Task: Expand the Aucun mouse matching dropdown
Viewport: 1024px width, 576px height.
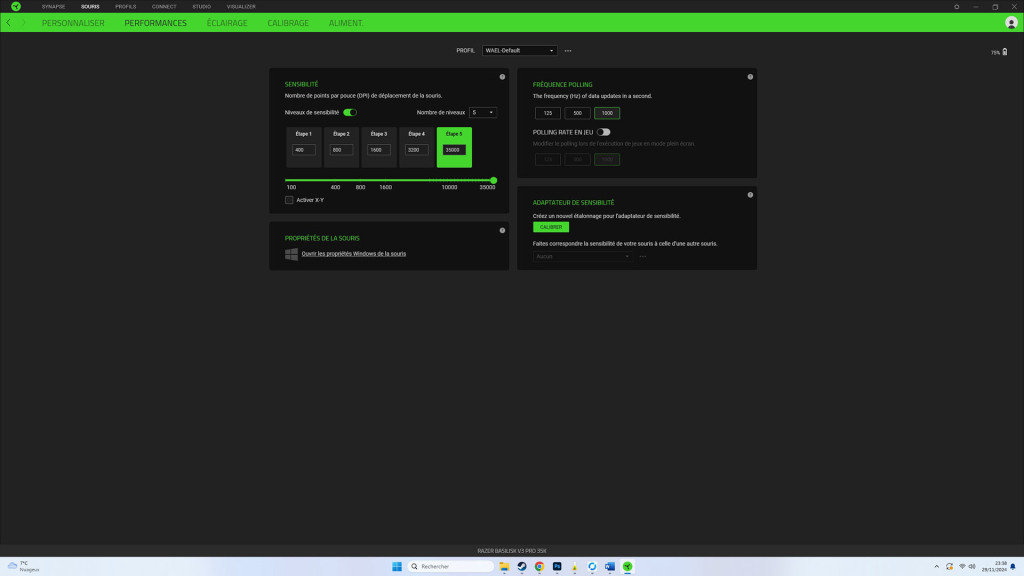Action: coord(582,257)
